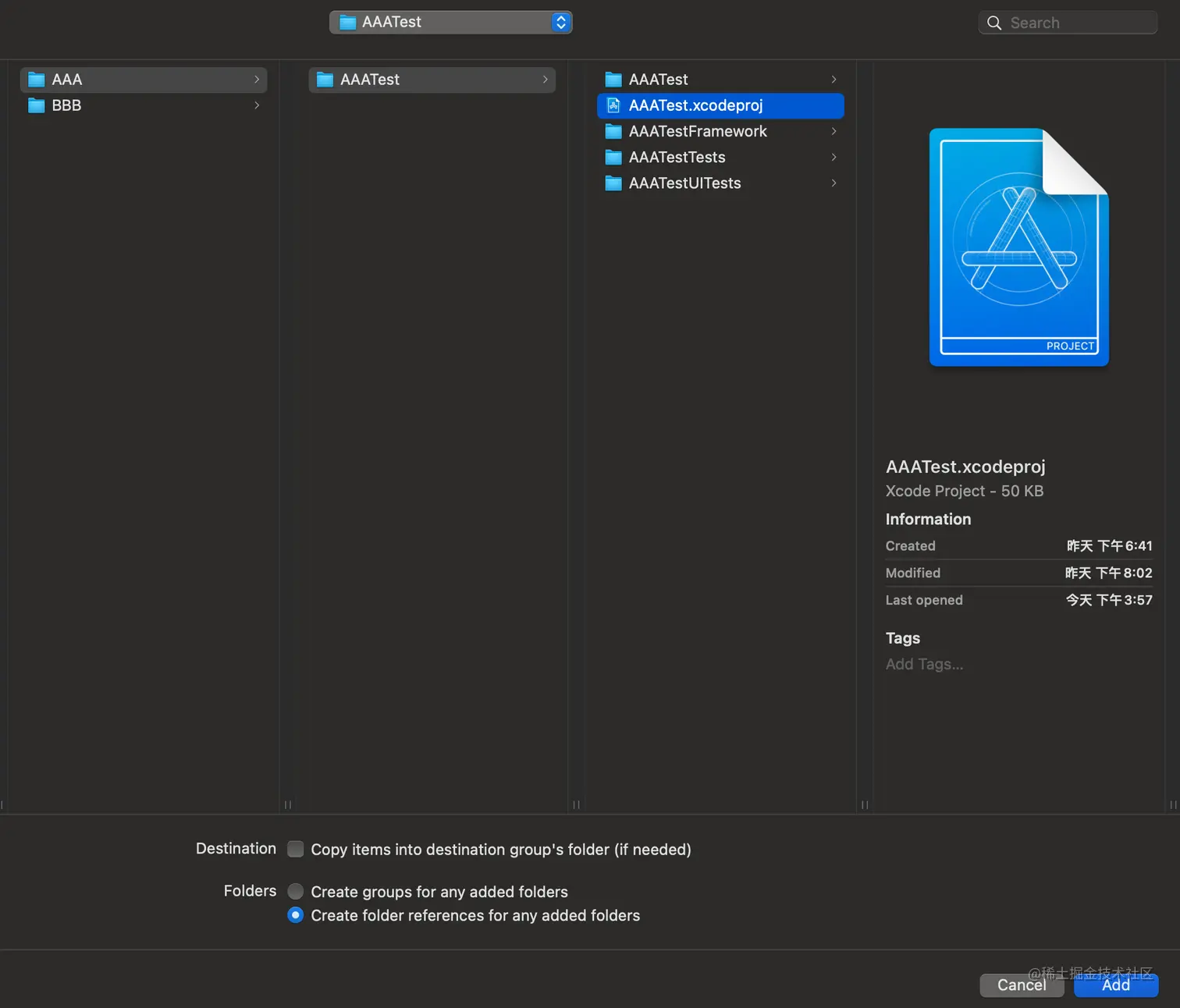
Task: Select the AAATest.xcodeproj file name
Action: [696, 105]
